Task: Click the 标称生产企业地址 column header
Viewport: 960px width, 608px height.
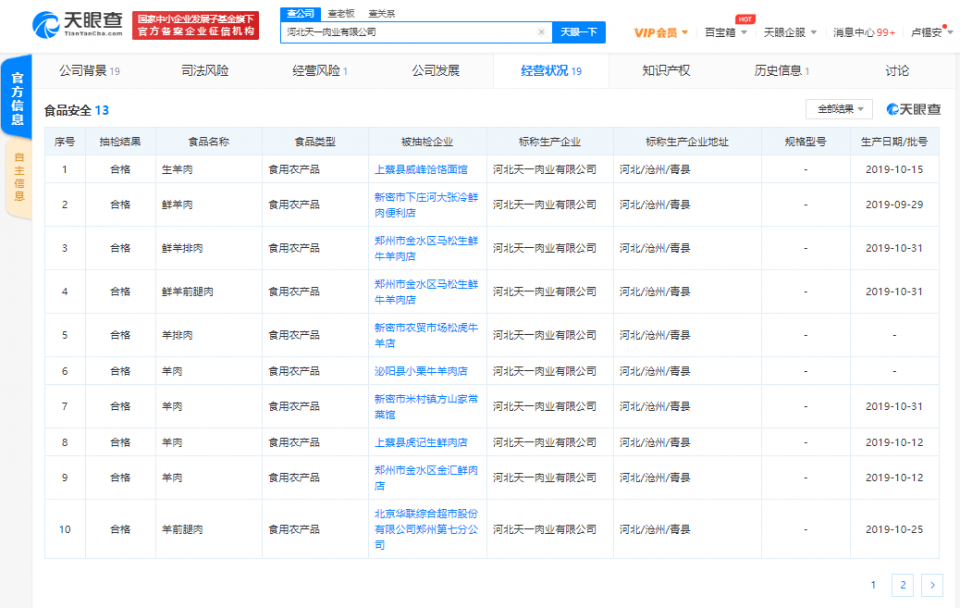Action: pyautogui.click(x=687, y=142)
